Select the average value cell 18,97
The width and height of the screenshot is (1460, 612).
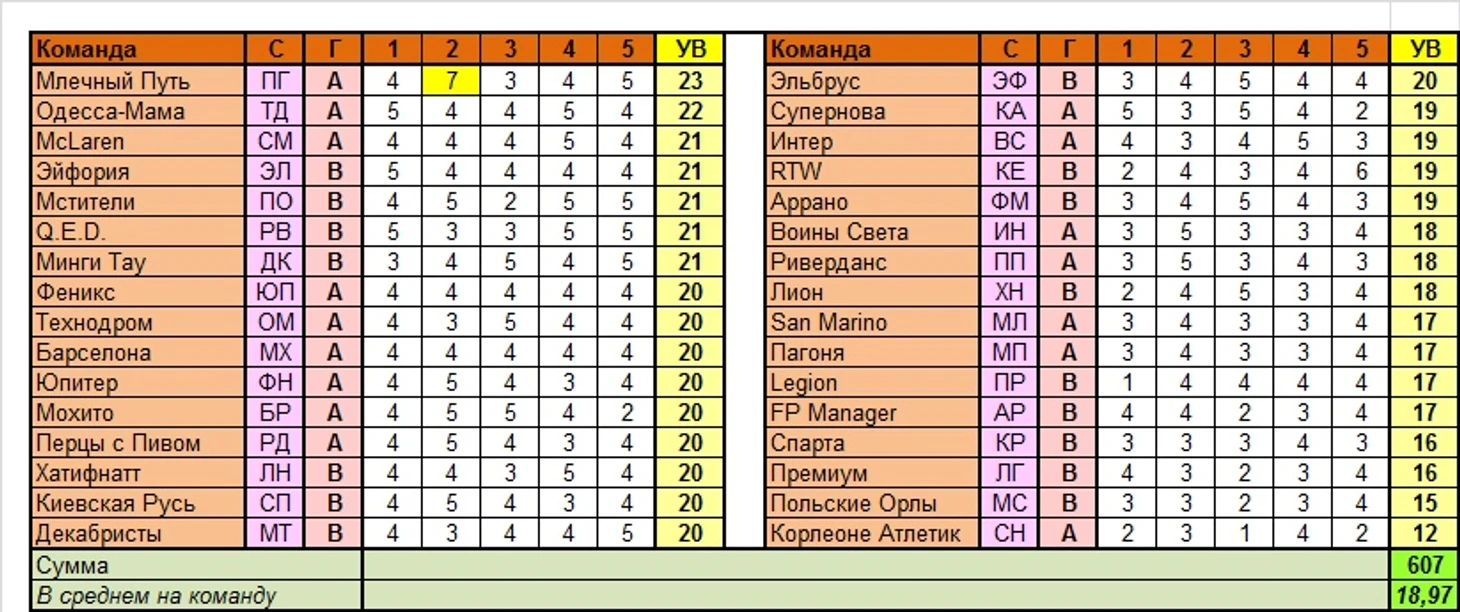tap(1424, 595)
